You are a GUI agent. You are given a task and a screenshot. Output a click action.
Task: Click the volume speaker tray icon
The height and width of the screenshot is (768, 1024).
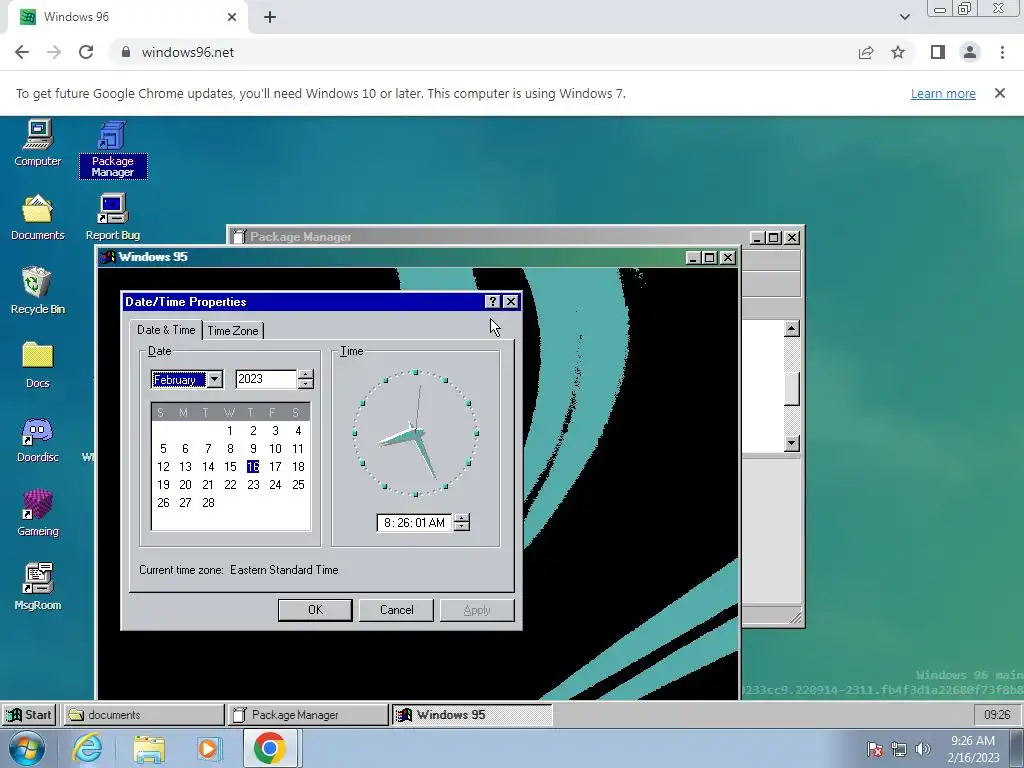pos(922,749)
